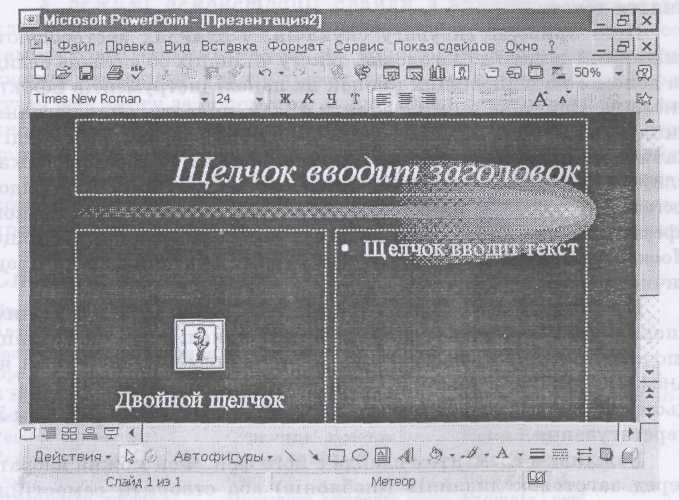Open Line Color dropdown arrow
The height and width of the screenshot is (500, 679).
[486, 455]
